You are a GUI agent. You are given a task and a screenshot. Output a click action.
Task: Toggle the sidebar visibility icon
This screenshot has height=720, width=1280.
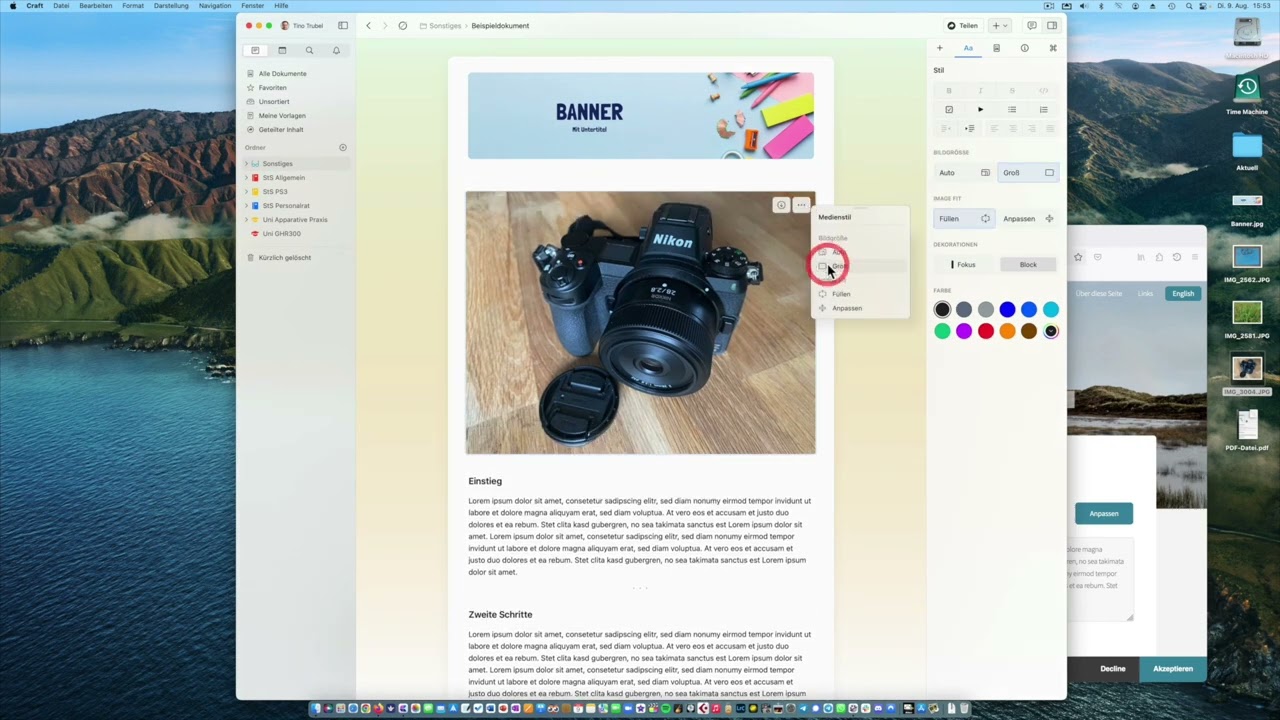[x=343, y=25]
